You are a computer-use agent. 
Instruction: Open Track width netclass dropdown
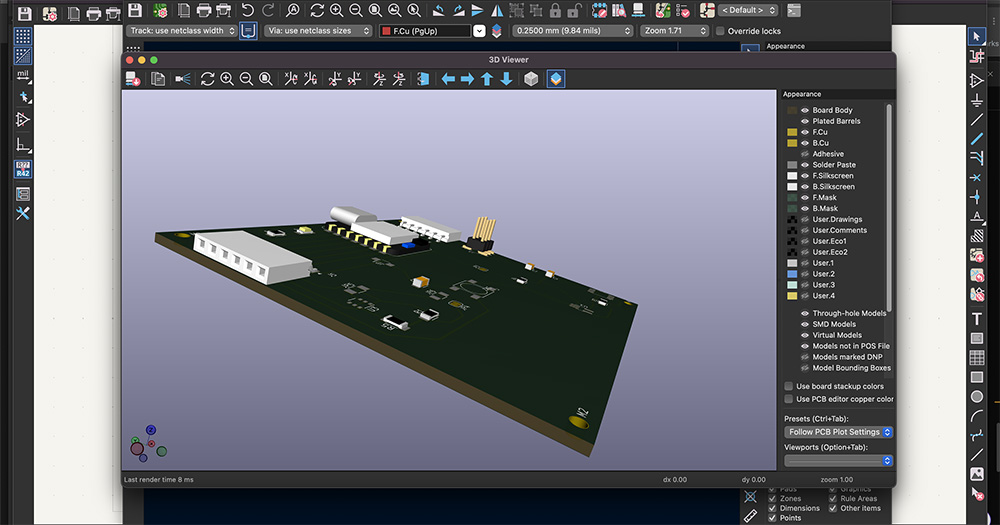182,31
